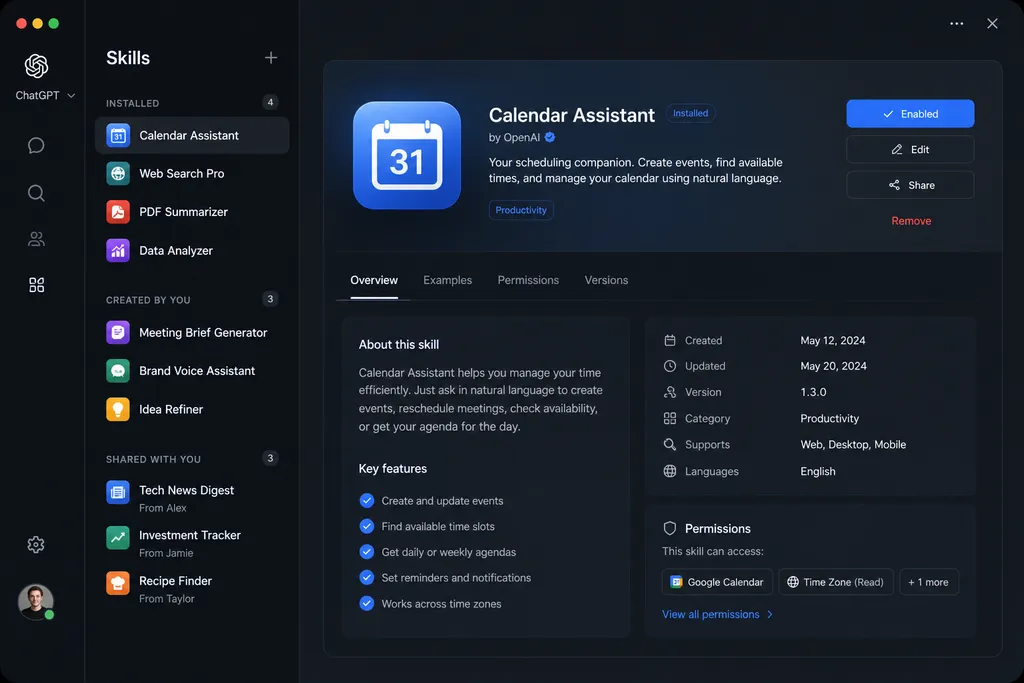Click the large Calendar Assistant app icon
Image resolution: width=1024 pixels, height=683 pixels.
point(407,155)
